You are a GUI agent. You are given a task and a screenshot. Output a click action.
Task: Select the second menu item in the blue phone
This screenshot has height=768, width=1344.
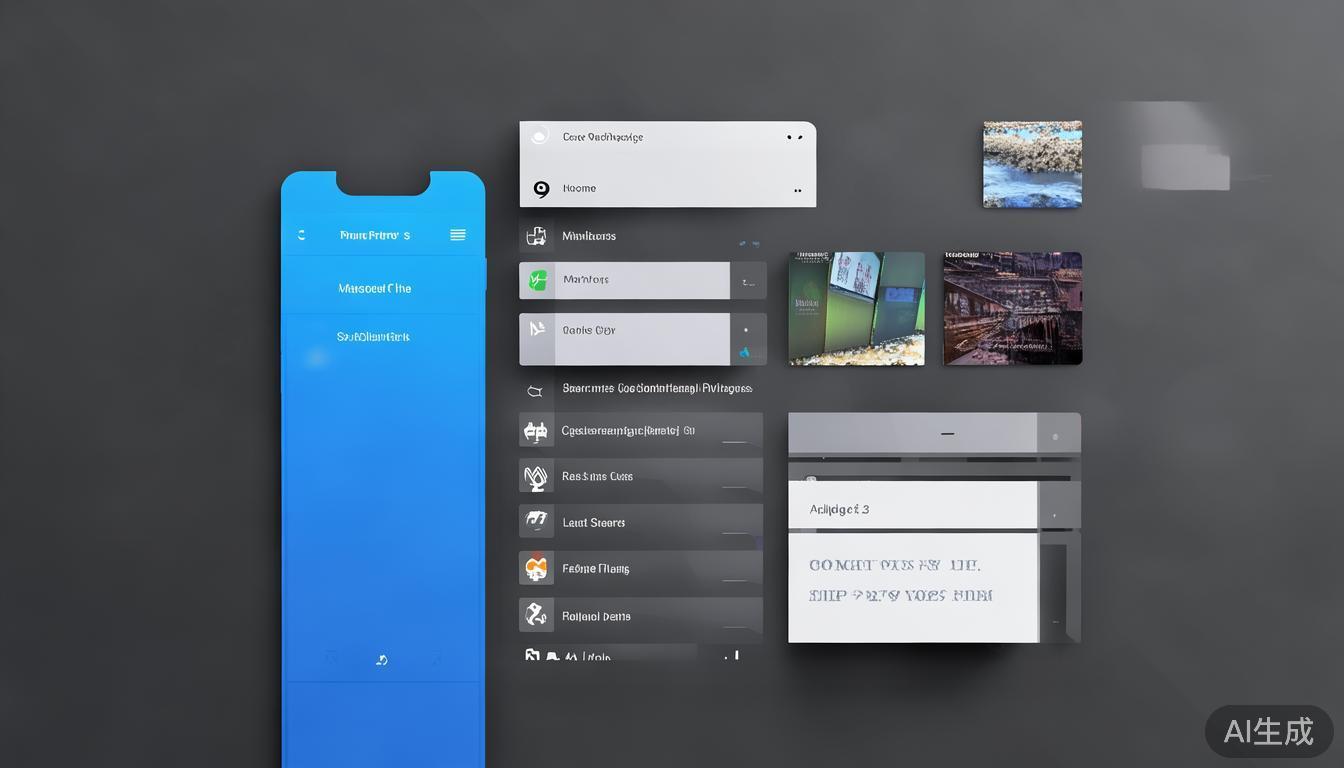tap(373, 337)
